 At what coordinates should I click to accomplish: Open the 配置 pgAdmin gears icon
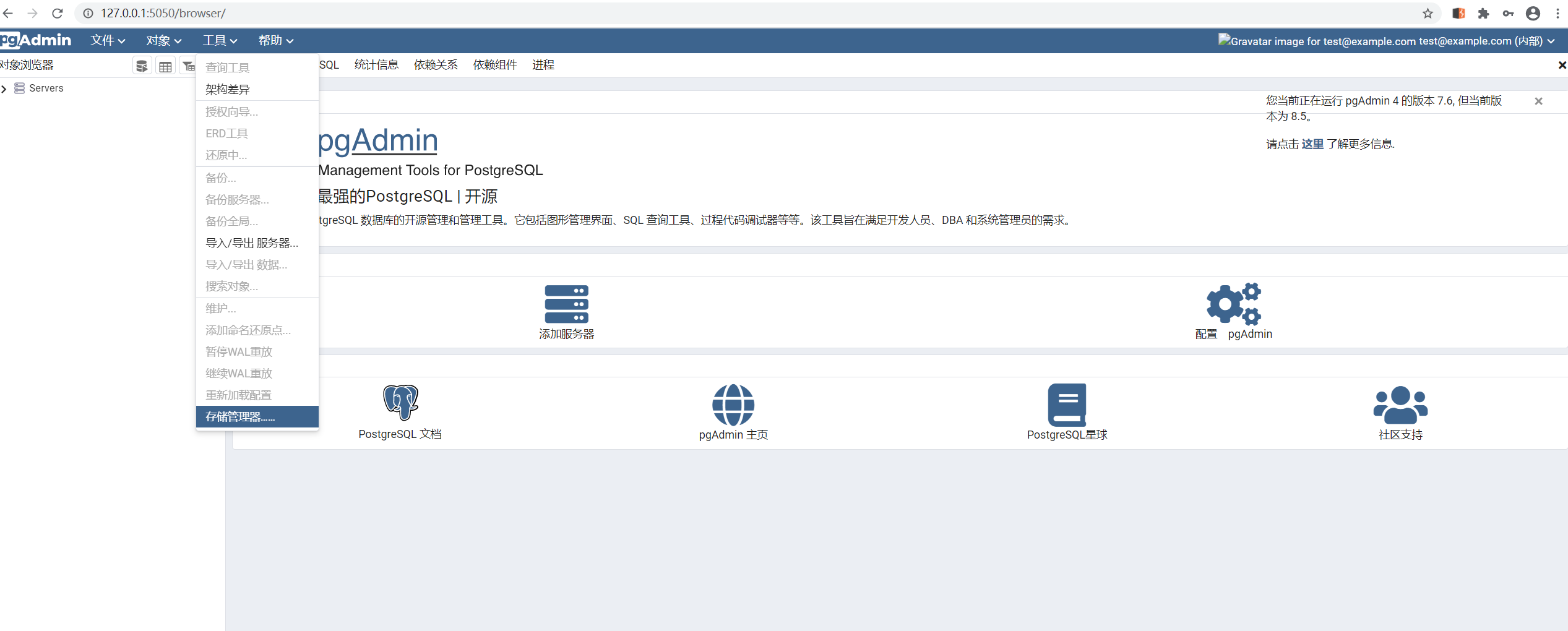tap(1233, 304)
